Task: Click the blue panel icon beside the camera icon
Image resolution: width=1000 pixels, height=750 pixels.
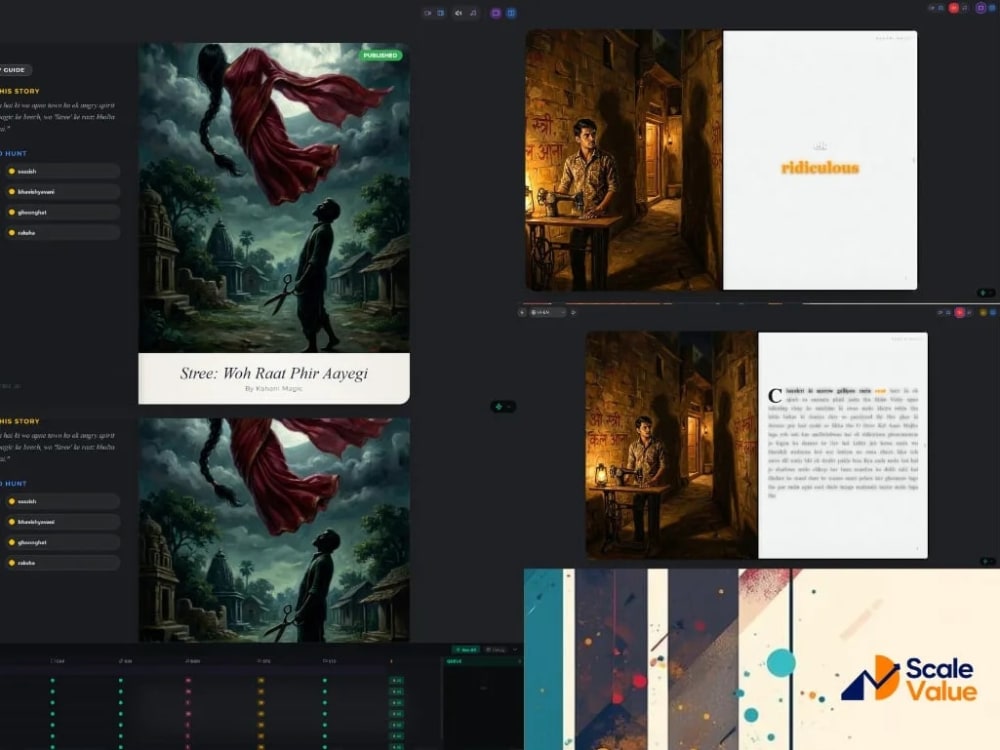Action: click(441, 13)
